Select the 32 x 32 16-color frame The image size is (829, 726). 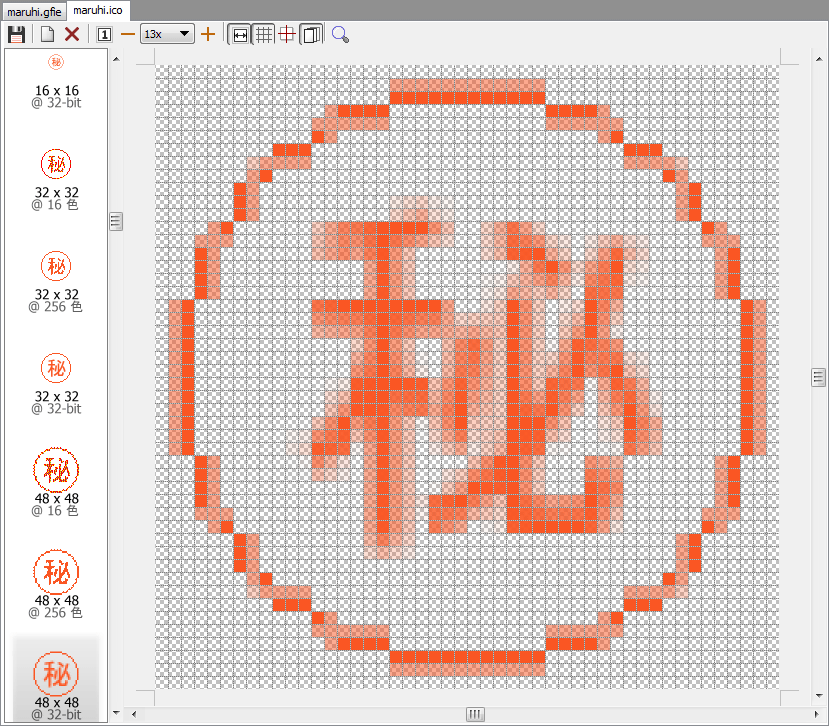56,180
